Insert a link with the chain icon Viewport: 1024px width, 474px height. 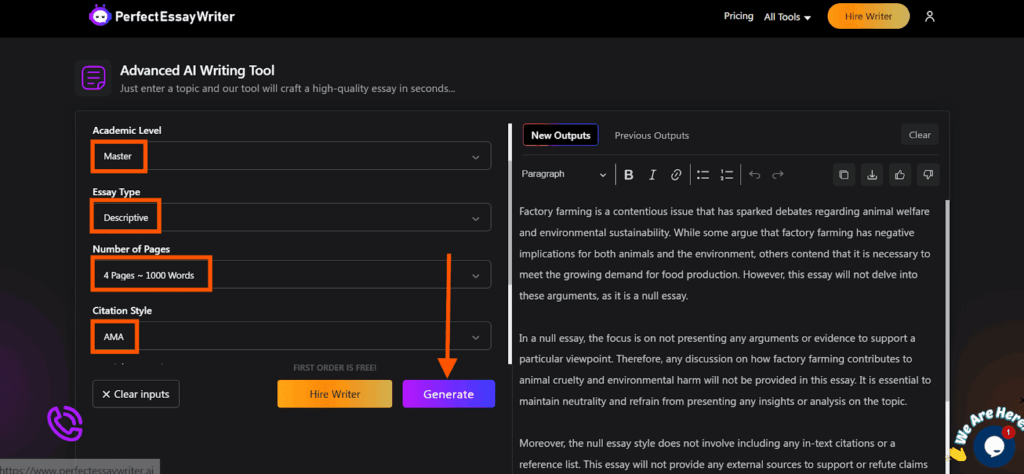coord(676,174)
